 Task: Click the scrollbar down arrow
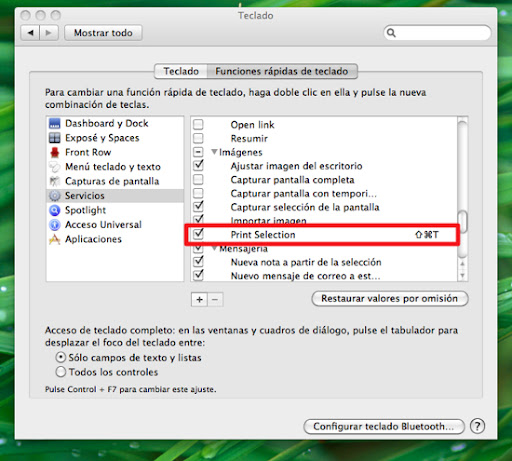pos(463,275)
